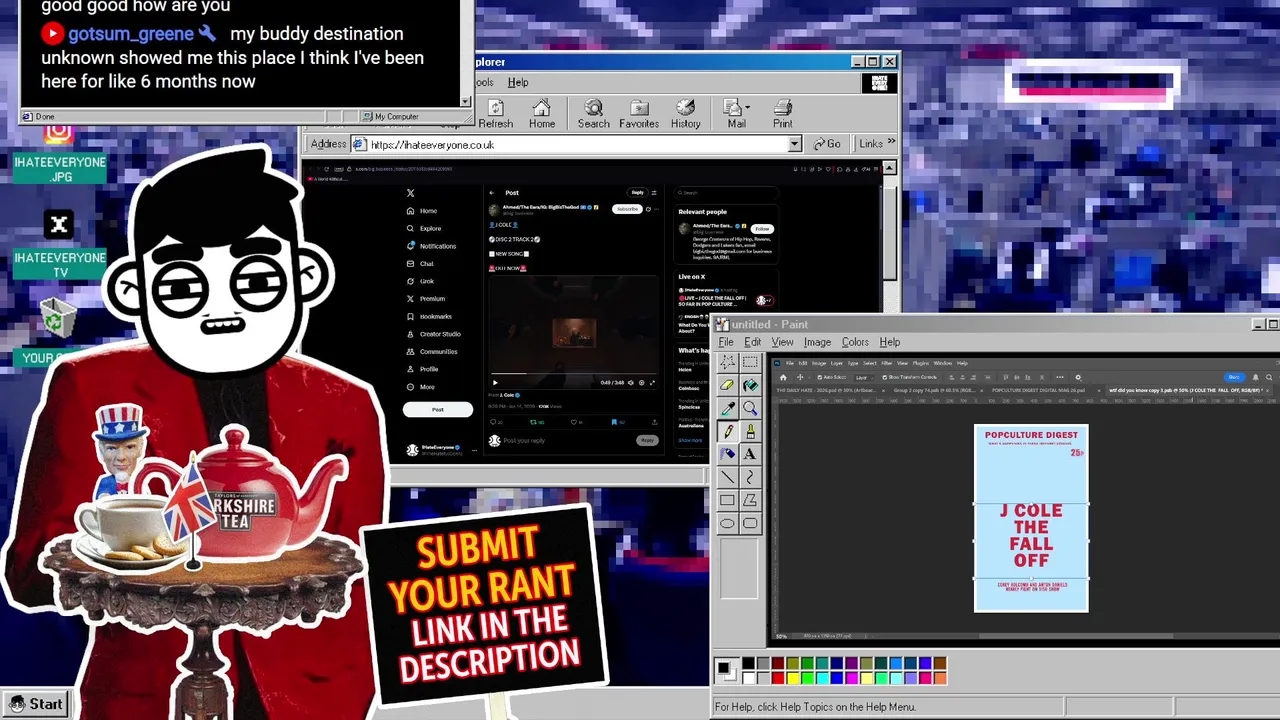This screenshot has height=720, width=1280.
Task: Choose the Curve tool in Paint
Action: coord(750,477)
